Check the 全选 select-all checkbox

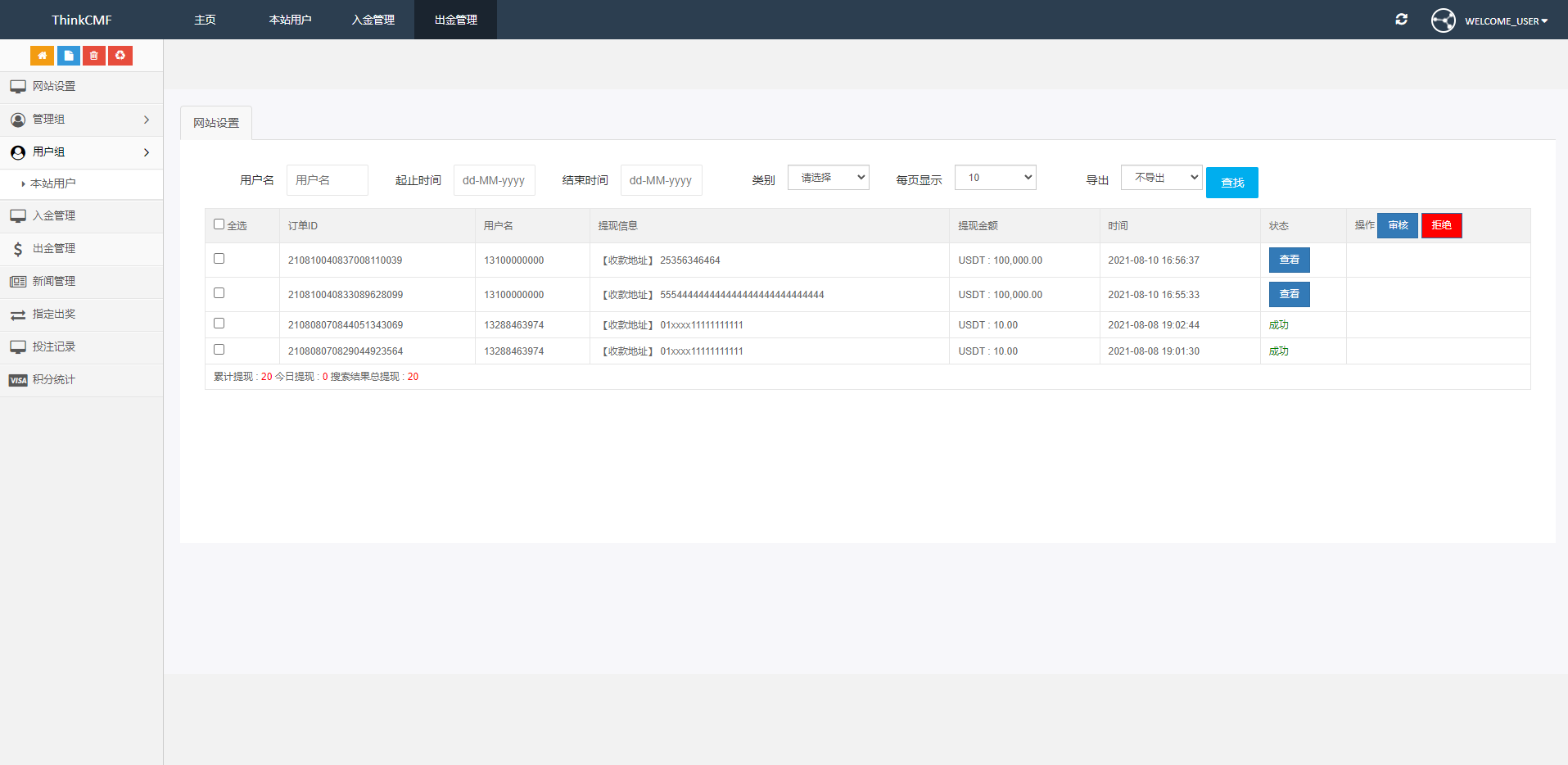point(219,223)
